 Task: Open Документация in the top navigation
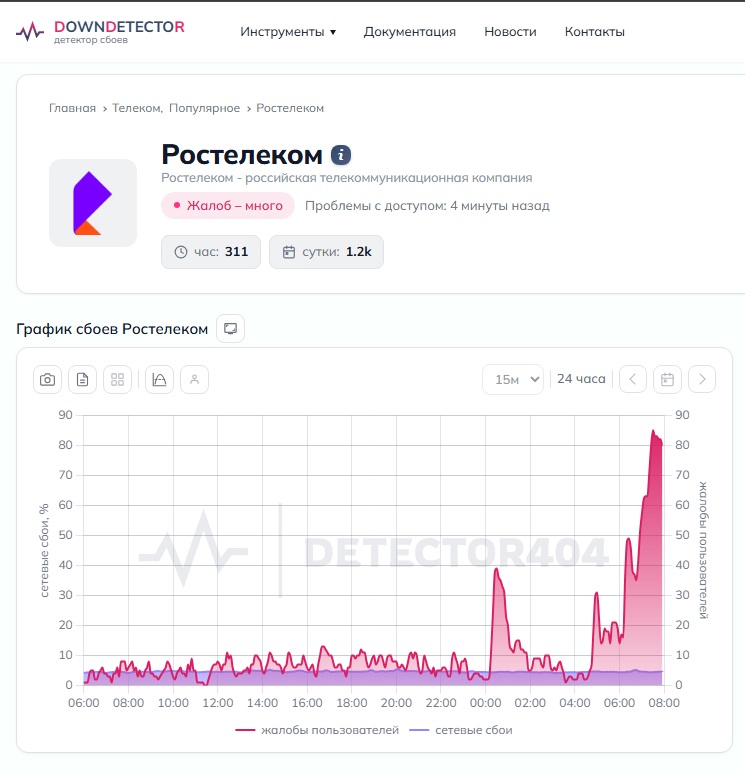409,32
